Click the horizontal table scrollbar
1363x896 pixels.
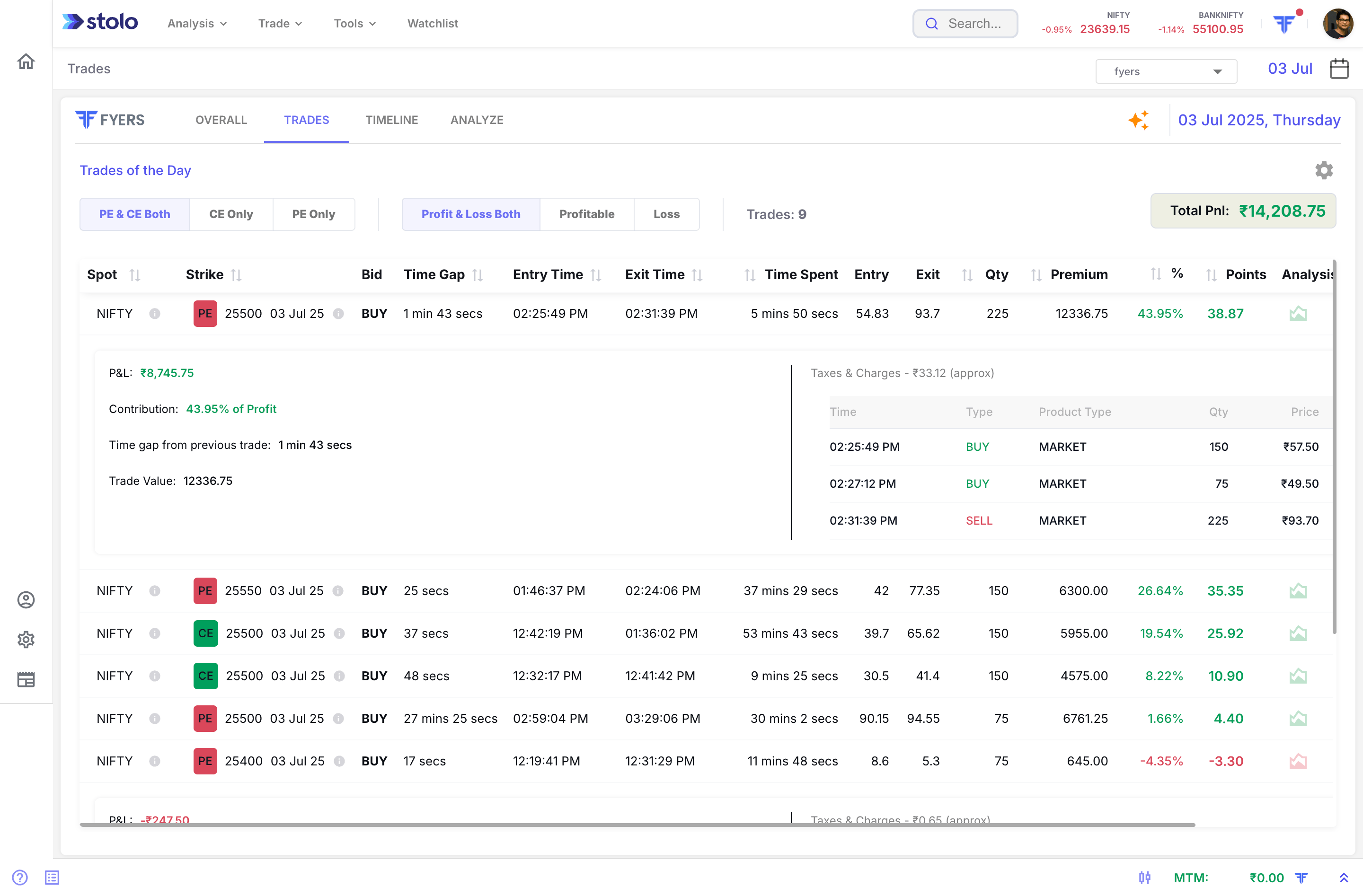pos(637,825)
